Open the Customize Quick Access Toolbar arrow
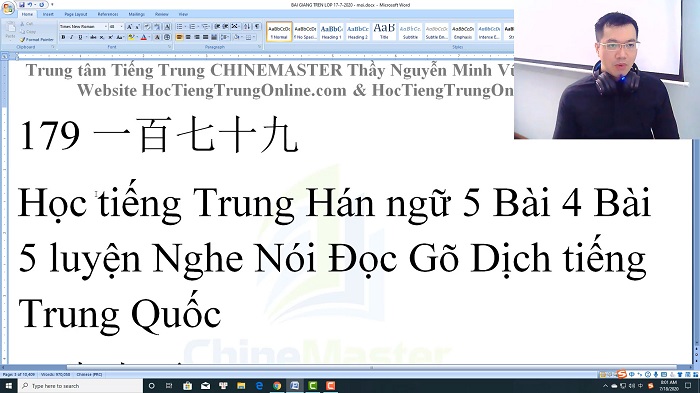 (x=52, y=4)
